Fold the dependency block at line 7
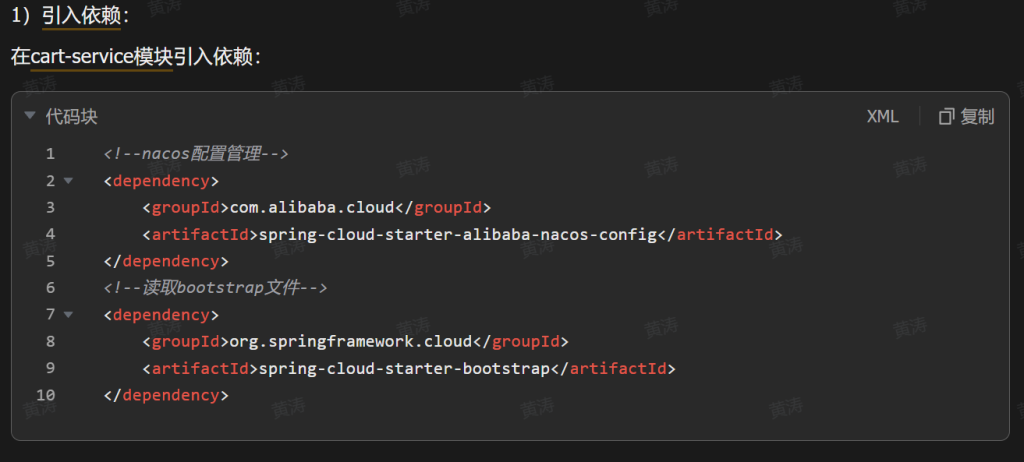This screenshot has height=462, width=1024. click(x=68, y=315)
